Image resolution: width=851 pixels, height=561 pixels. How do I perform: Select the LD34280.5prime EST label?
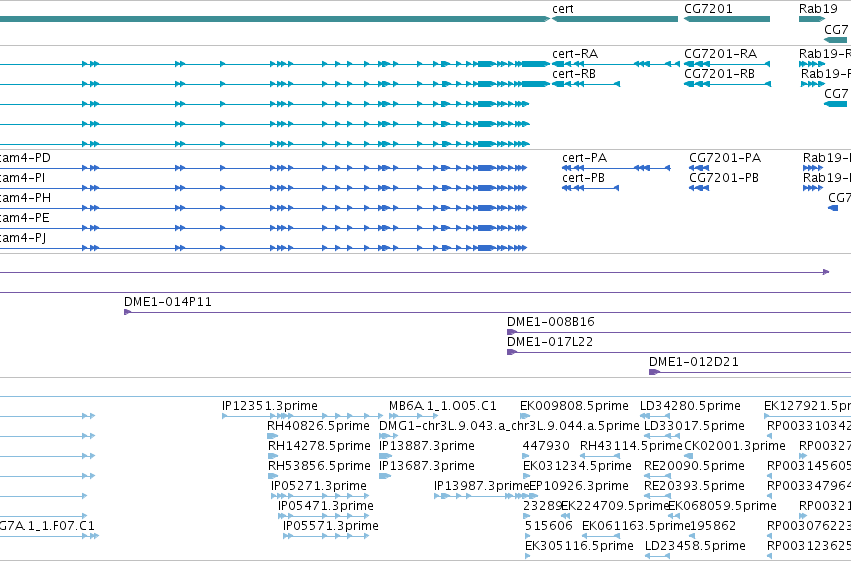(690, 406)
